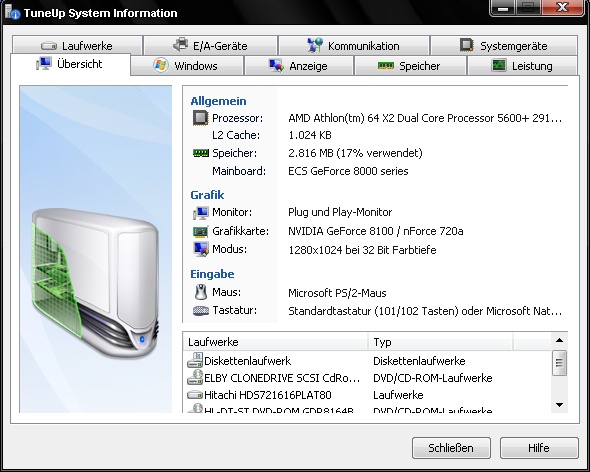Click the Modus display icon
This screenshot has width=590, height=472.
201,249
